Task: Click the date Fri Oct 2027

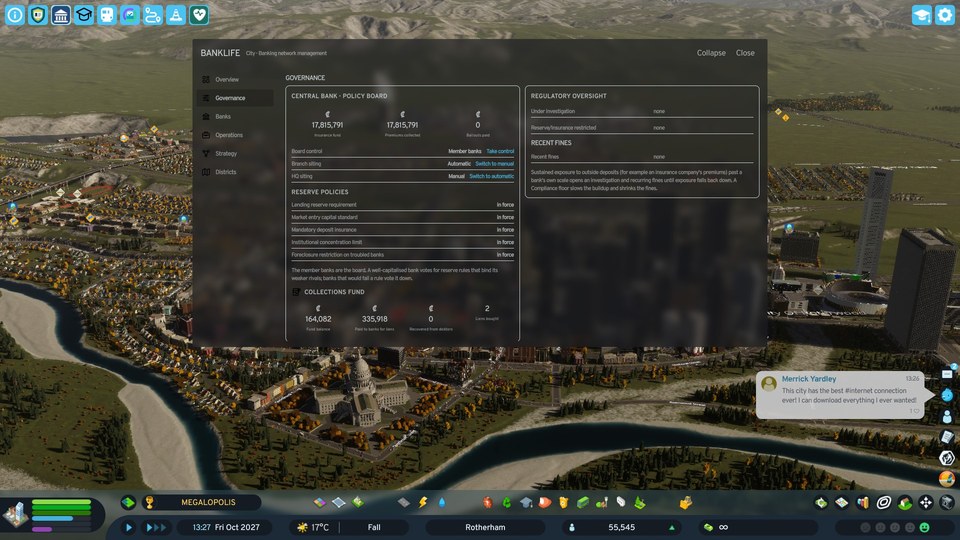Action: (x=238, y=527)
